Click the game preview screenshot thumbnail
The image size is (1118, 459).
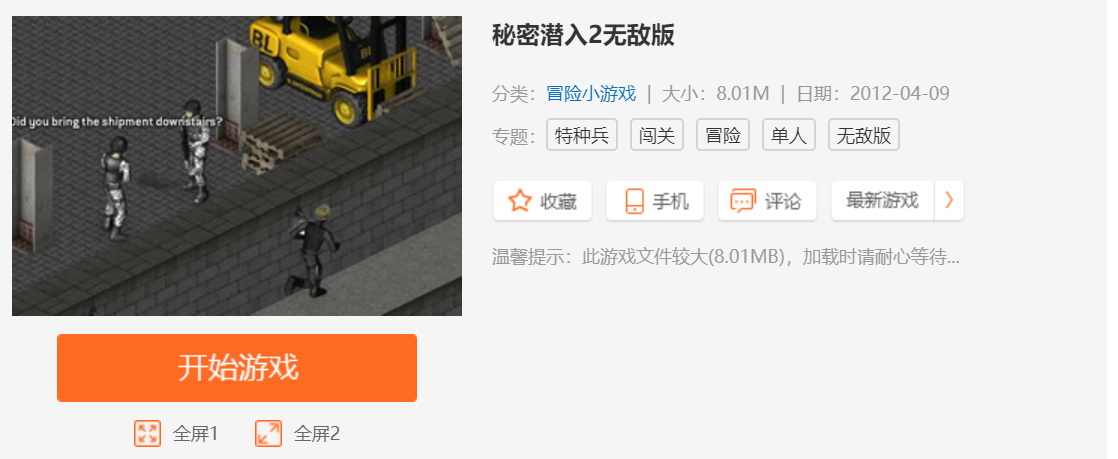pos(237,166)
